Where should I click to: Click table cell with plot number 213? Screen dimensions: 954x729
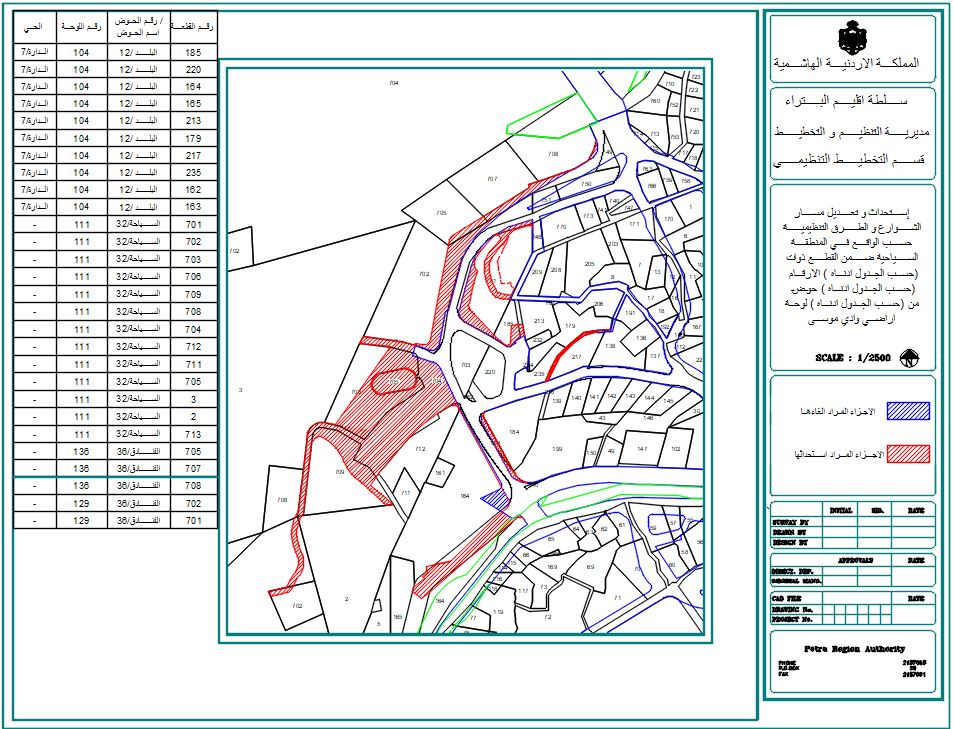tap(193, 120)
